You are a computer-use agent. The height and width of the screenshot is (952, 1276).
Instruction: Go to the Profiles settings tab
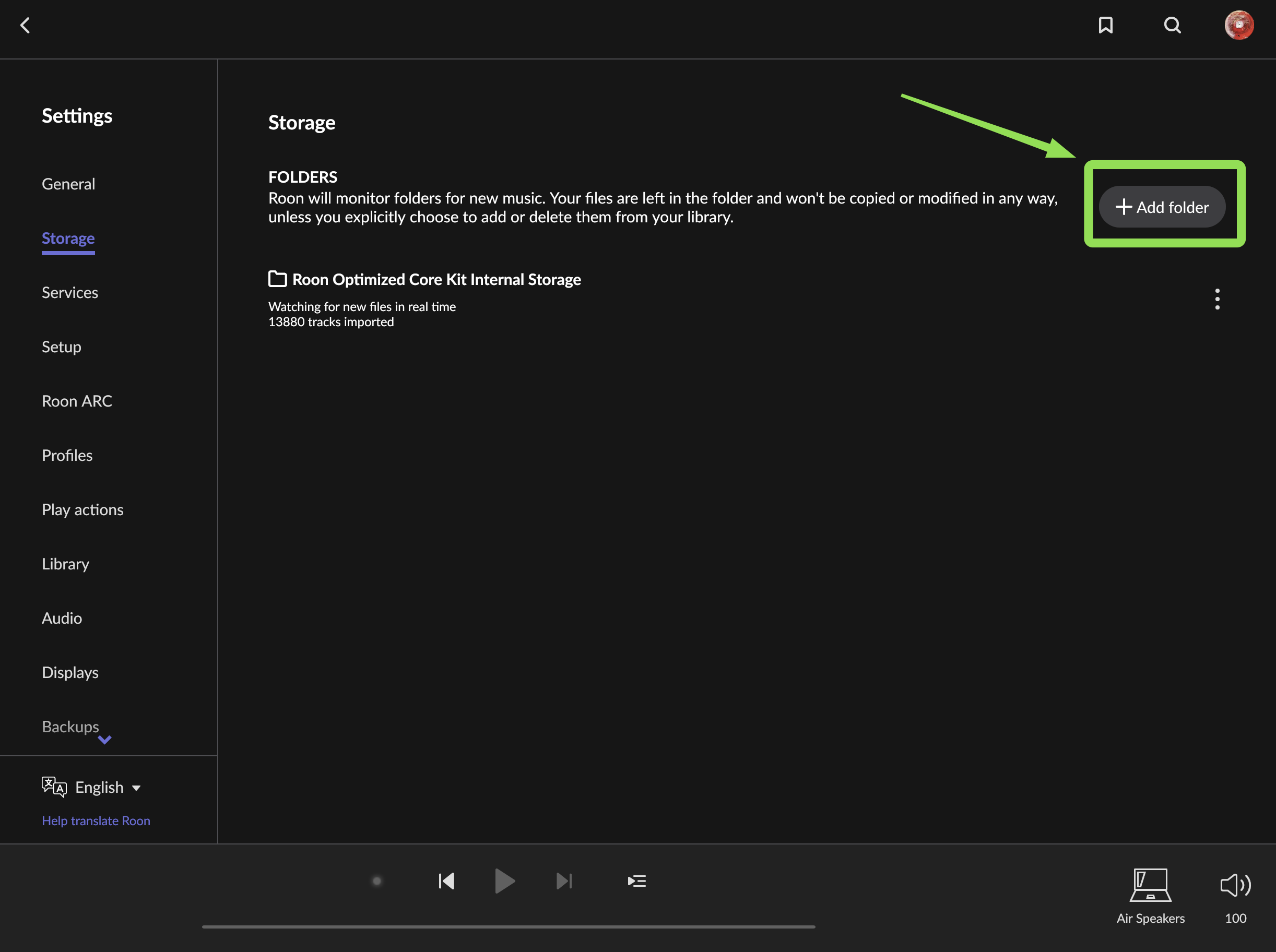click(67, 455)
